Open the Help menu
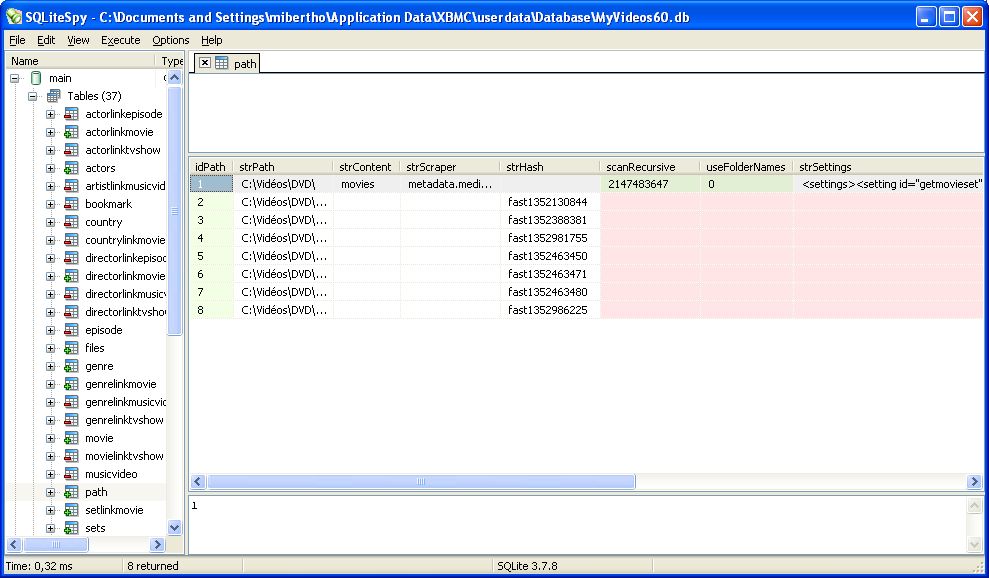 [211, 40]
